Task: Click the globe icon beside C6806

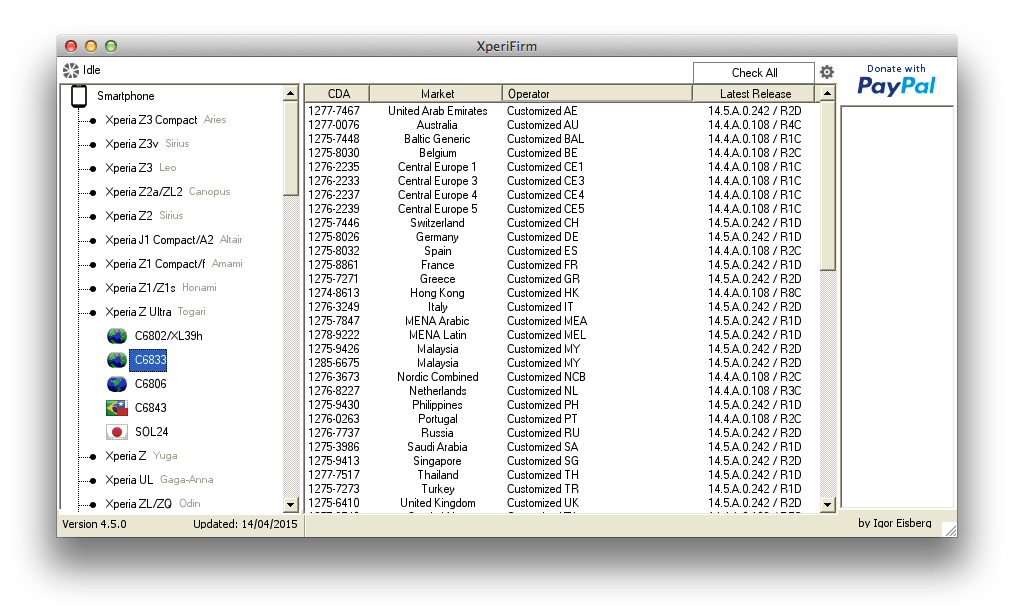Action: (x=117, y=384)
